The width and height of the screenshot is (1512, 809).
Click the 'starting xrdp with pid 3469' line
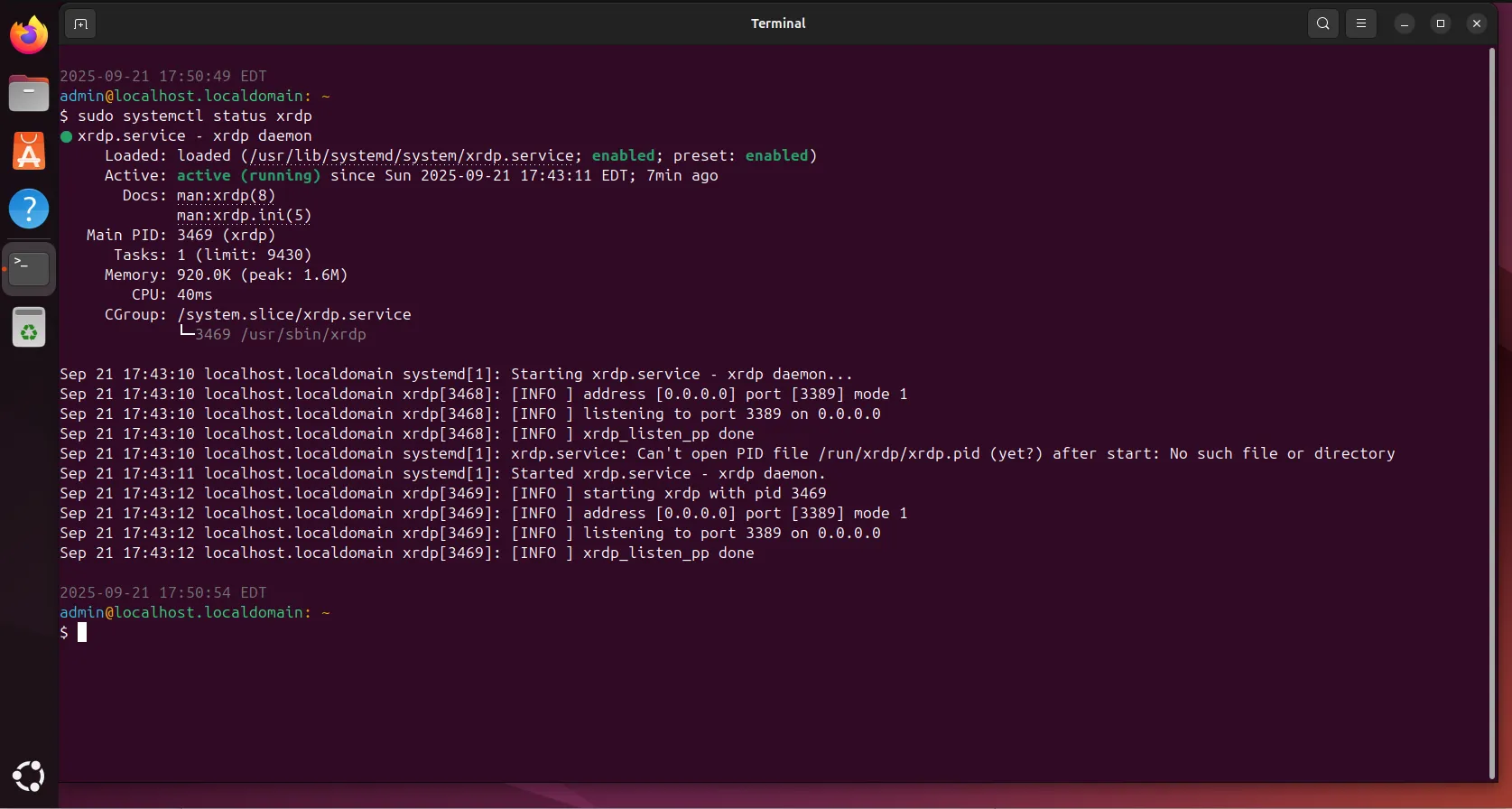pyautogui.click(x=443, y=493)
